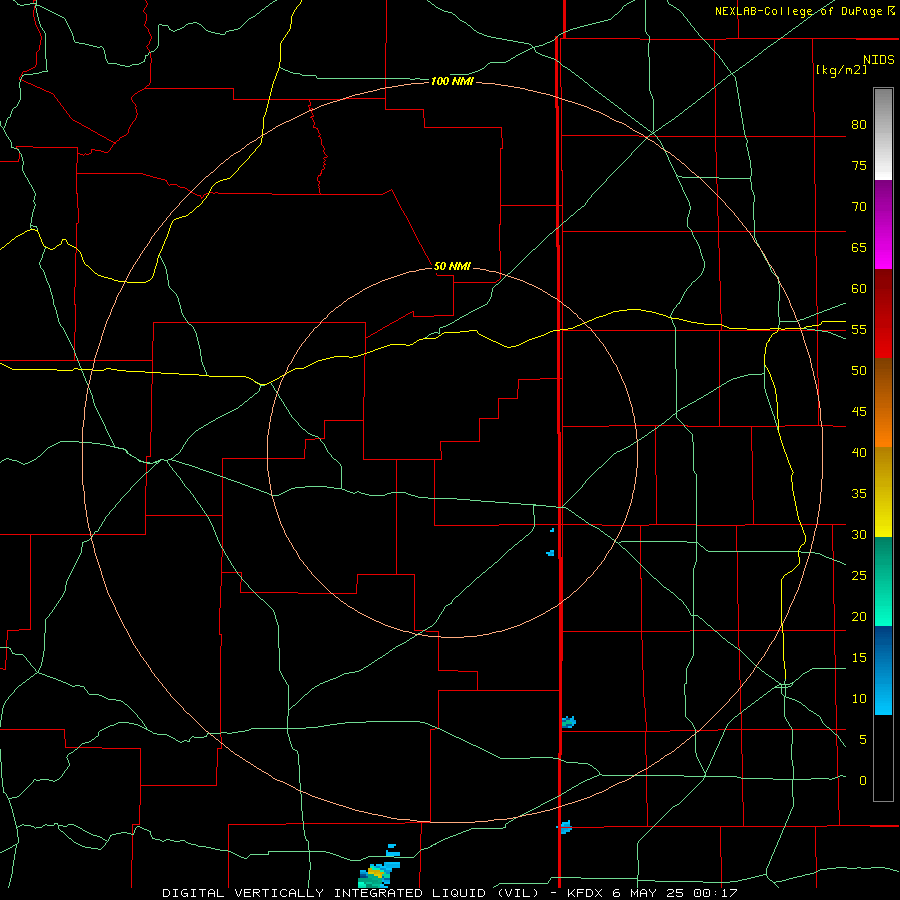Click the 75 value on the scale
900x900 pixels.
point(859,165)
